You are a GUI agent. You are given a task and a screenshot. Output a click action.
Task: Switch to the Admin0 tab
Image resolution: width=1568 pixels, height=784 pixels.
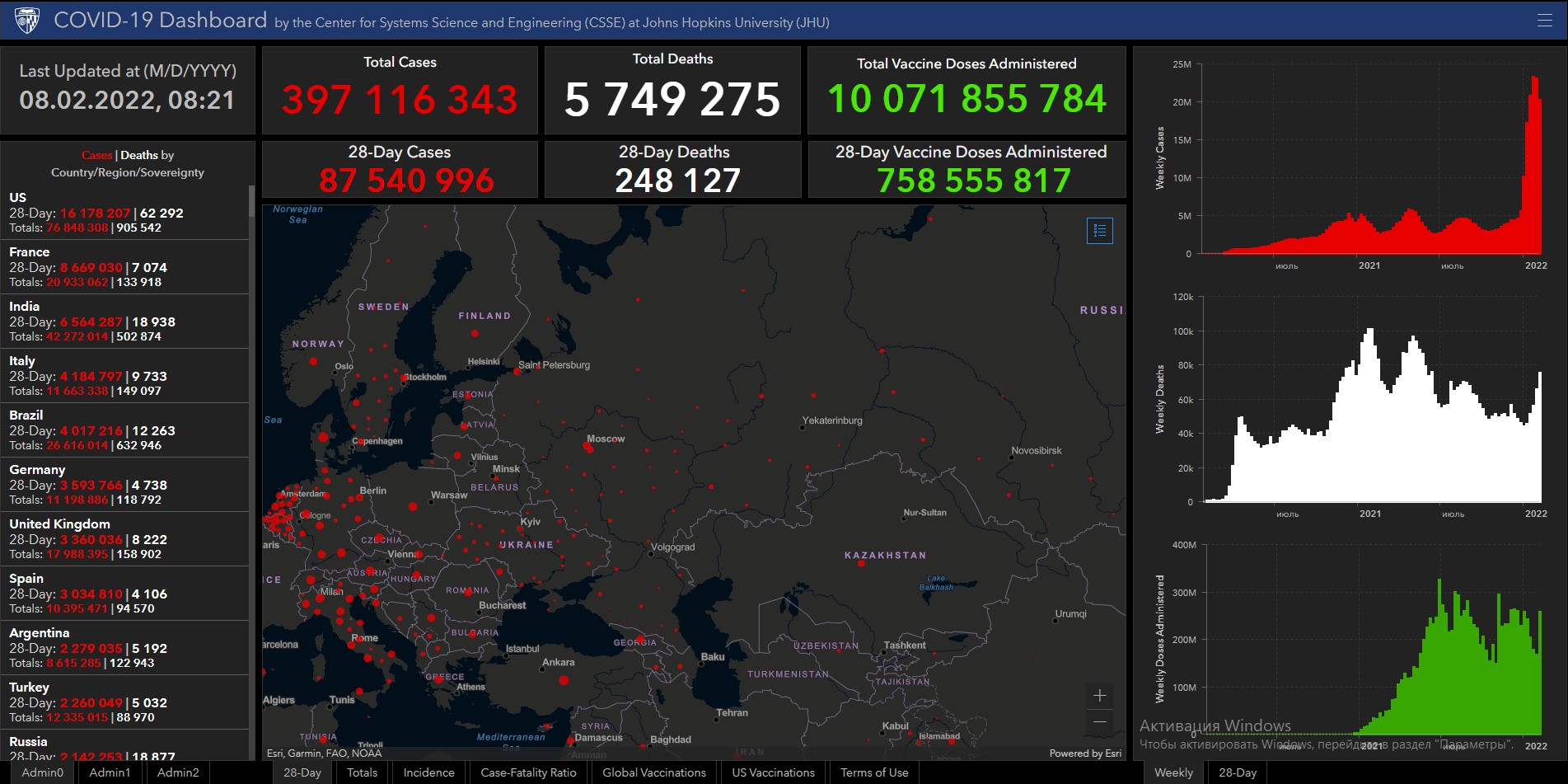[42, 772]
